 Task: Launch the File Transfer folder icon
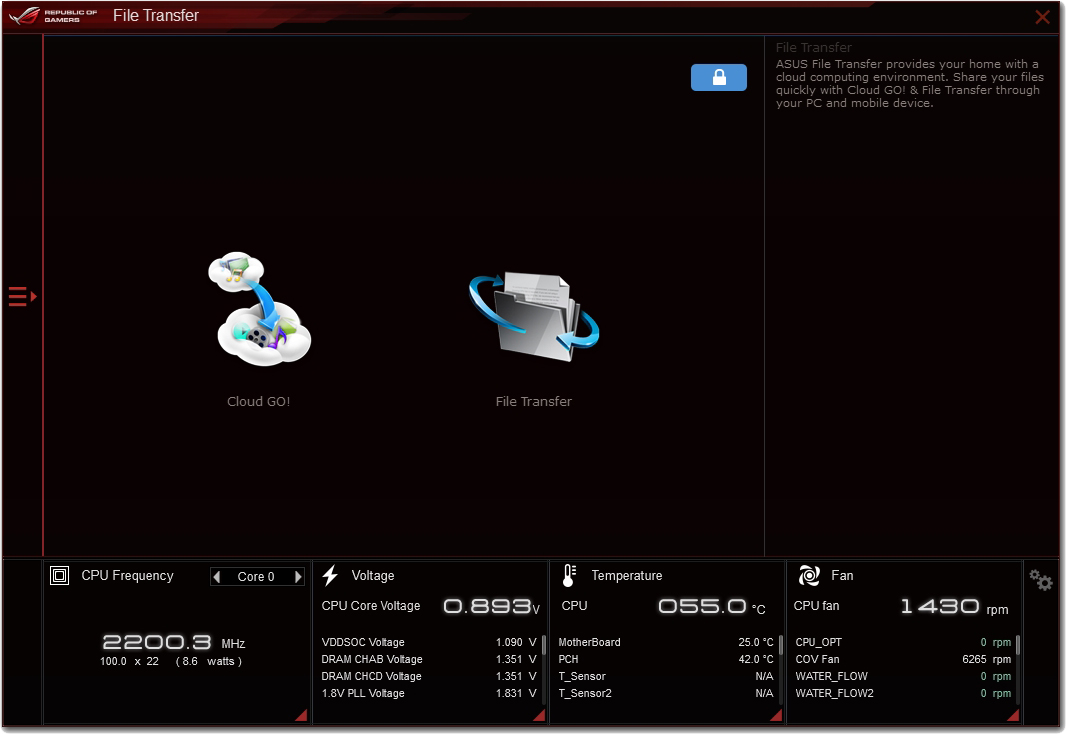click(x=534, y=316)
